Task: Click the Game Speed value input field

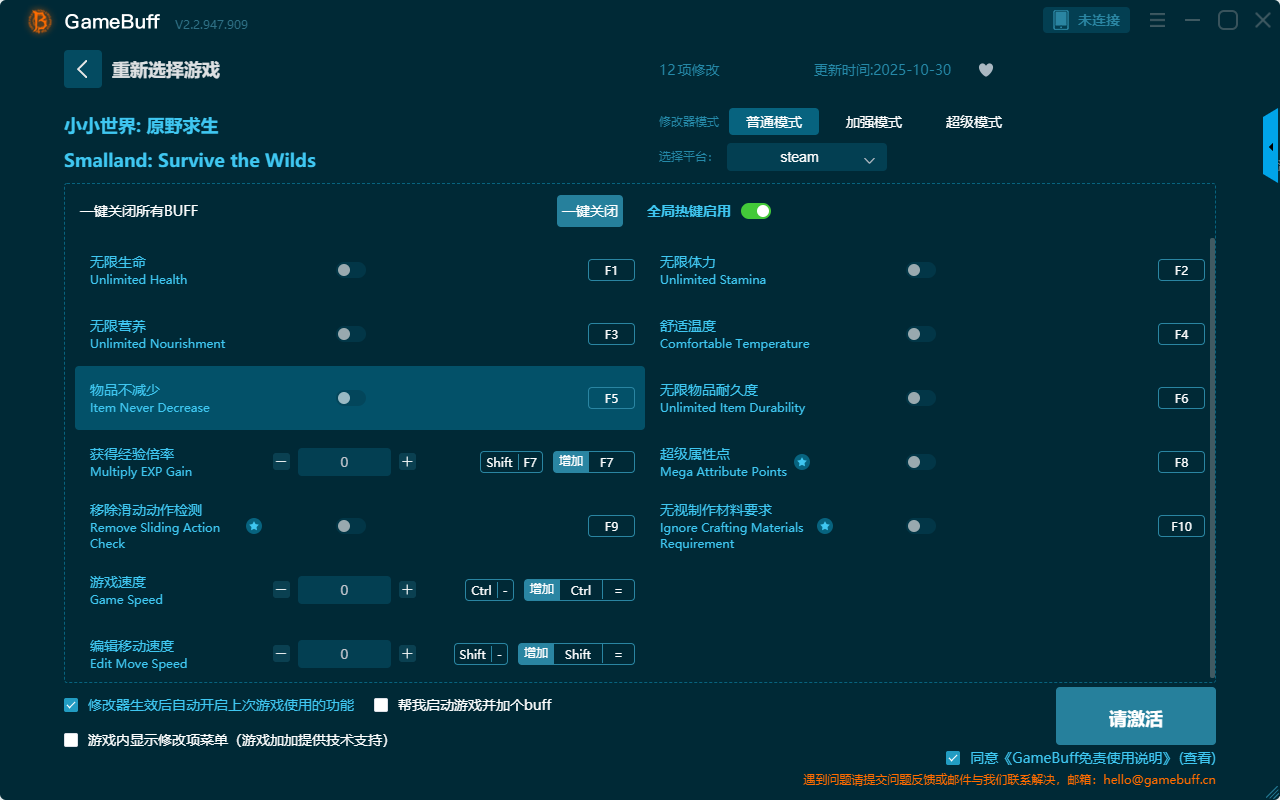Action: tap(344, 590)
